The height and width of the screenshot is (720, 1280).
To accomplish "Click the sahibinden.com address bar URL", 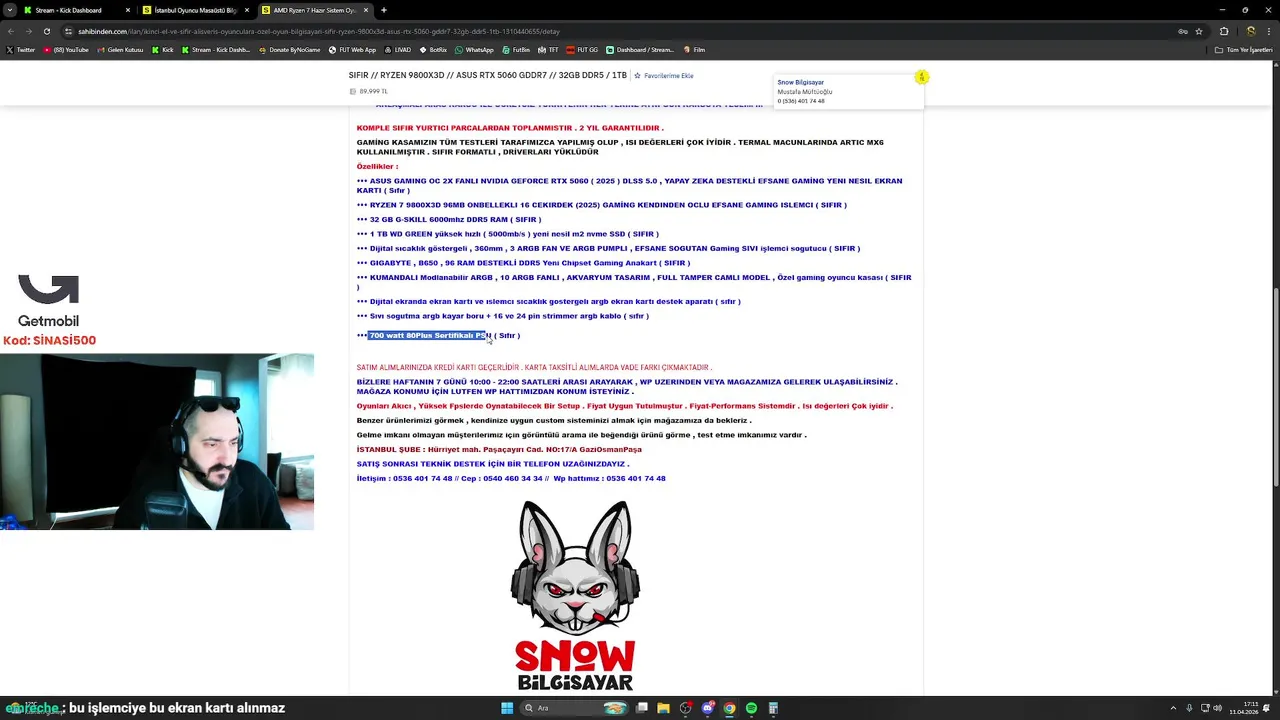I will tap(318, 31).
